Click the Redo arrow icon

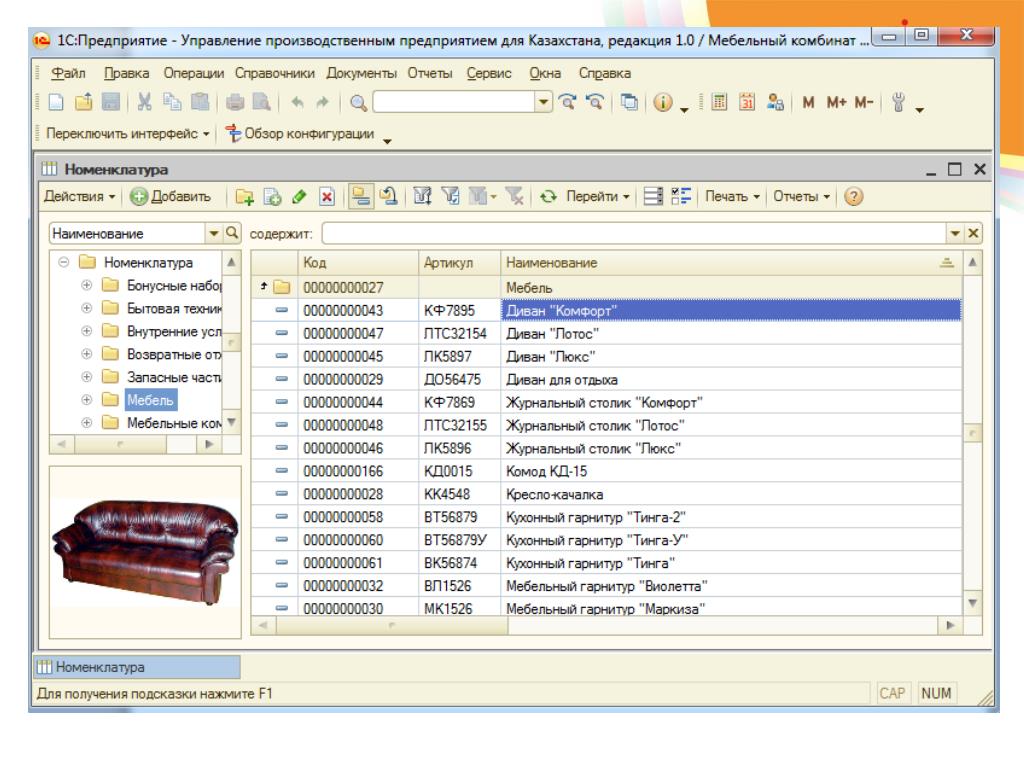coord(323,102)
